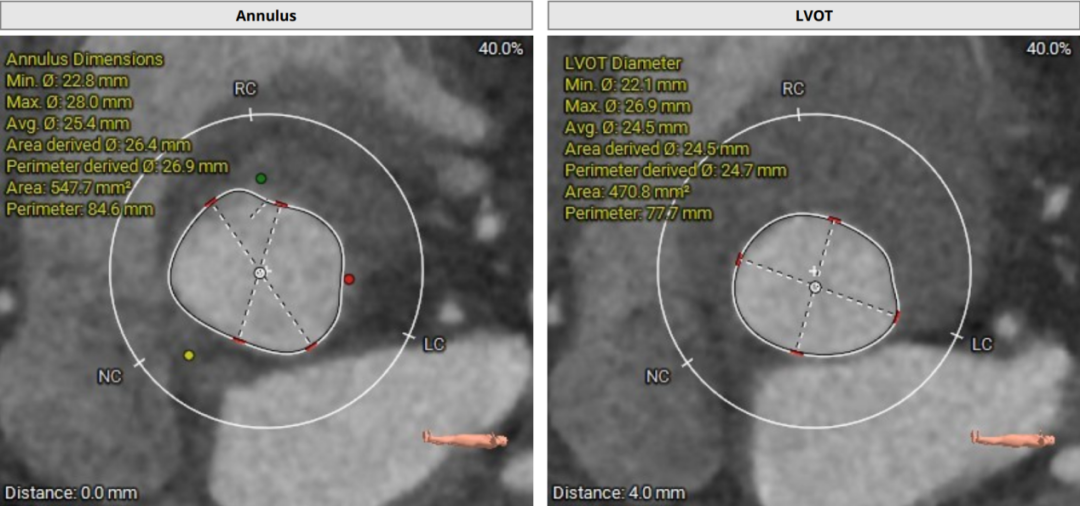The width and height of the screenshot is (1080, 506).
Task: Select the upper-left red handle on annulus contour
Action: point(211,203)
